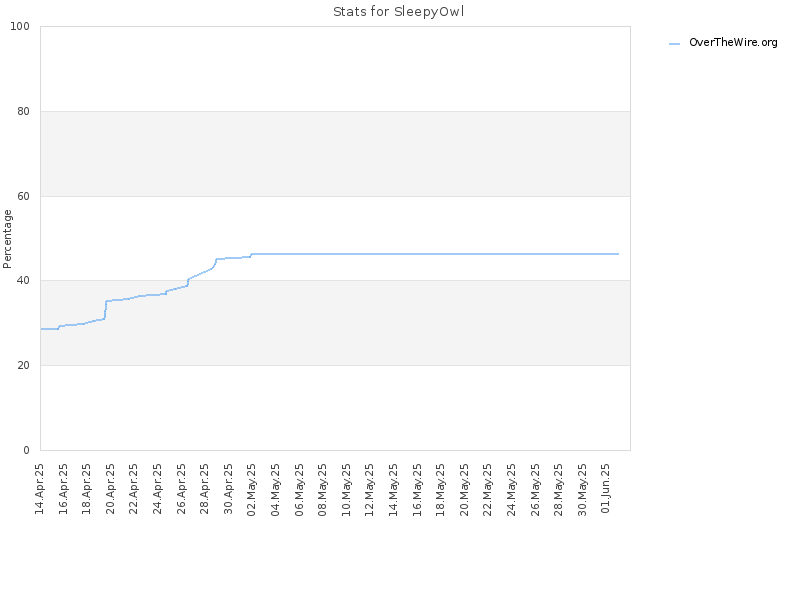Click the Percentage y-axis title
This screenshot has width=800, height=600.
tap(7, 239)
